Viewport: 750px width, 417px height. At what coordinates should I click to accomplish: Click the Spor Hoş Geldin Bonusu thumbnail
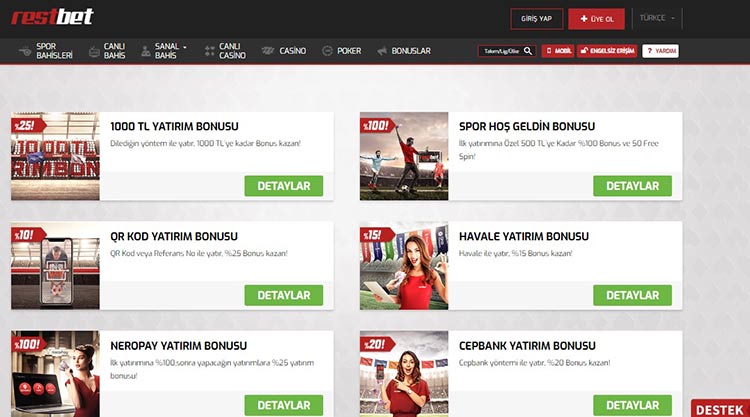(x=404, y=156)
